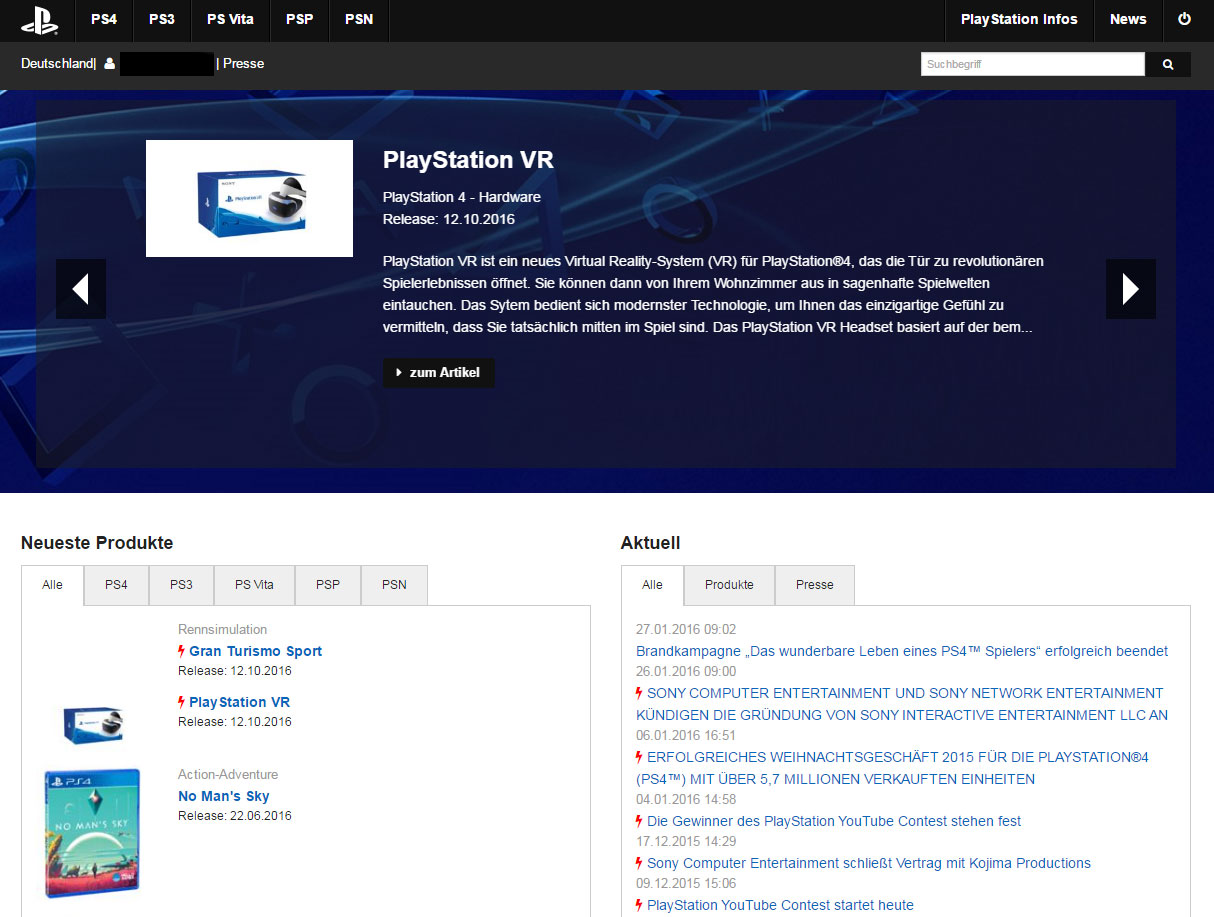Image resolution: width=1214 pixels, height=917 pixels.
Task: Open the Kojima Productions news link
Action: [868, 863]
